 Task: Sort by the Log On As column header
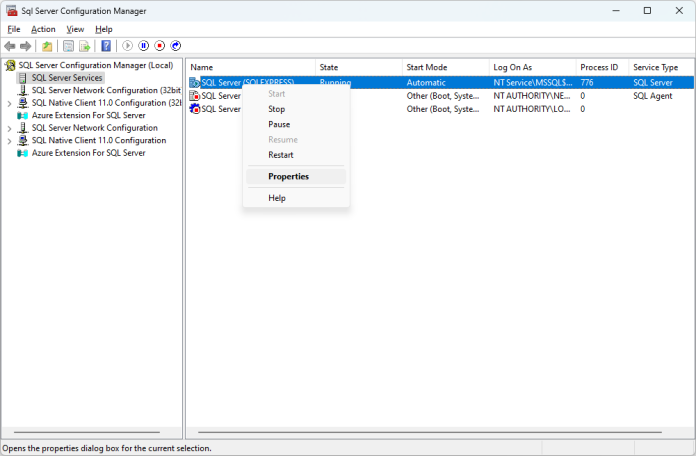tap(533, 67)
